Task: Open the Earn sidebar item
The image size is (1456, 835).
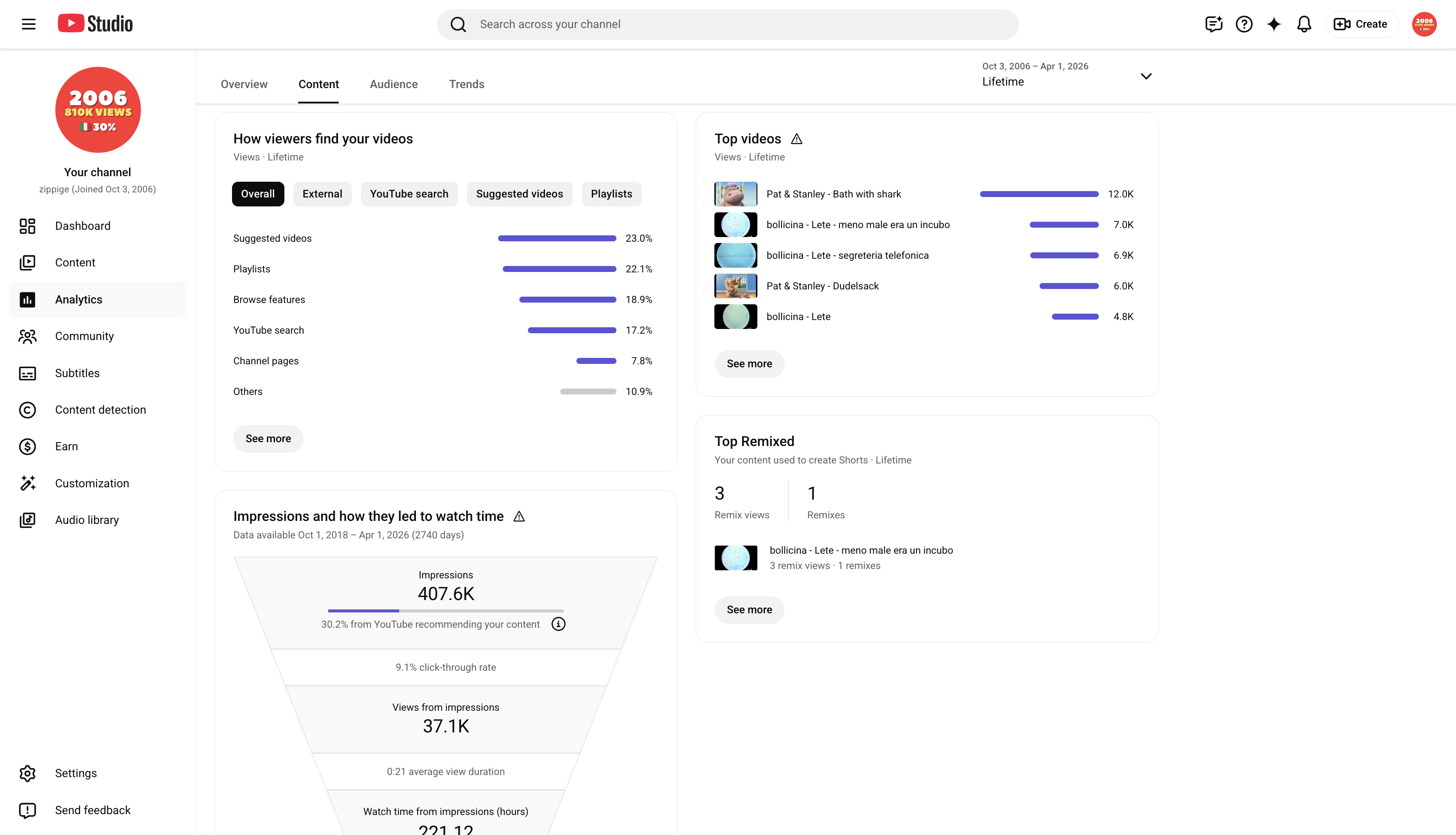Action: 97,447
